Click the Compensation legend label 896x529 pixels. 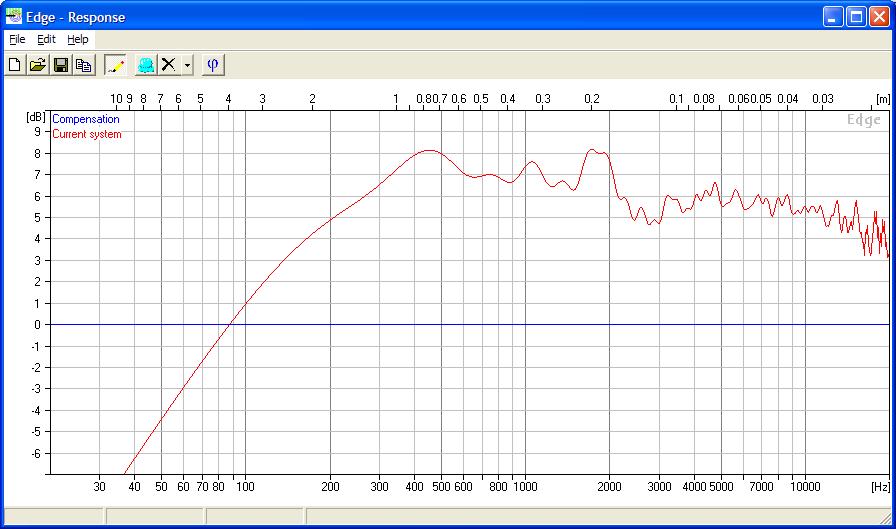[86, 119]
